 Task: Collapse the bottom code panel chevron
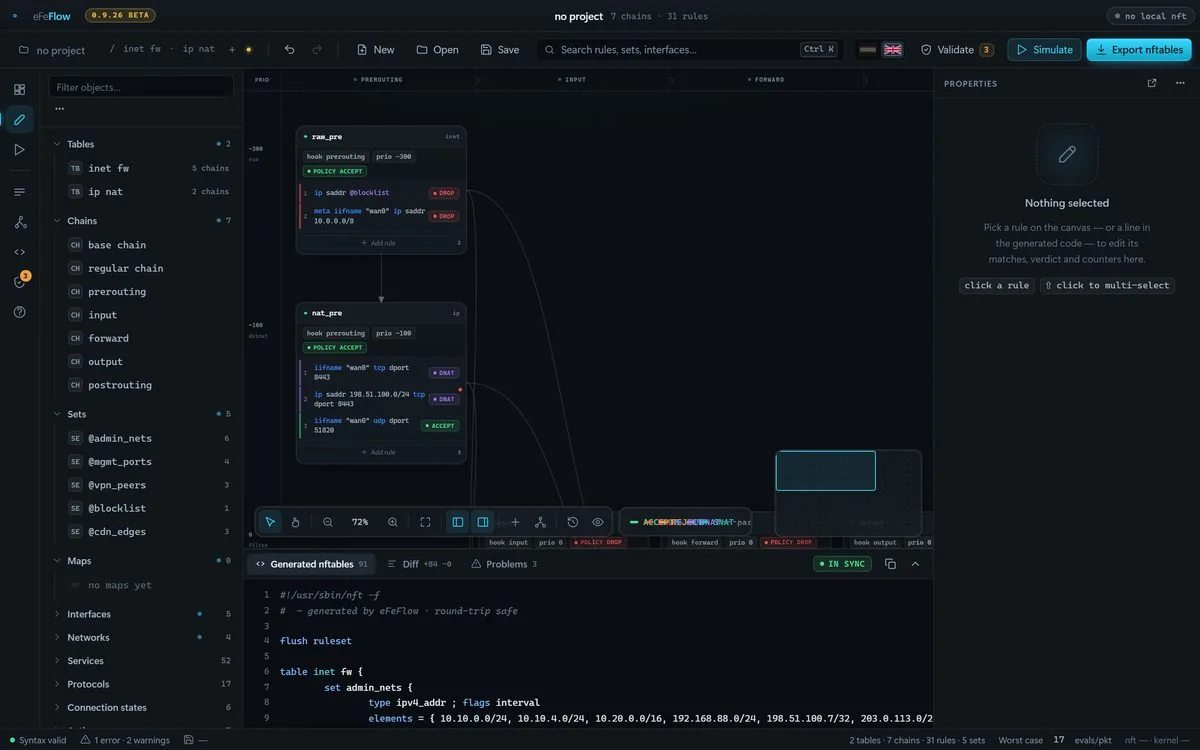[915, 564]
